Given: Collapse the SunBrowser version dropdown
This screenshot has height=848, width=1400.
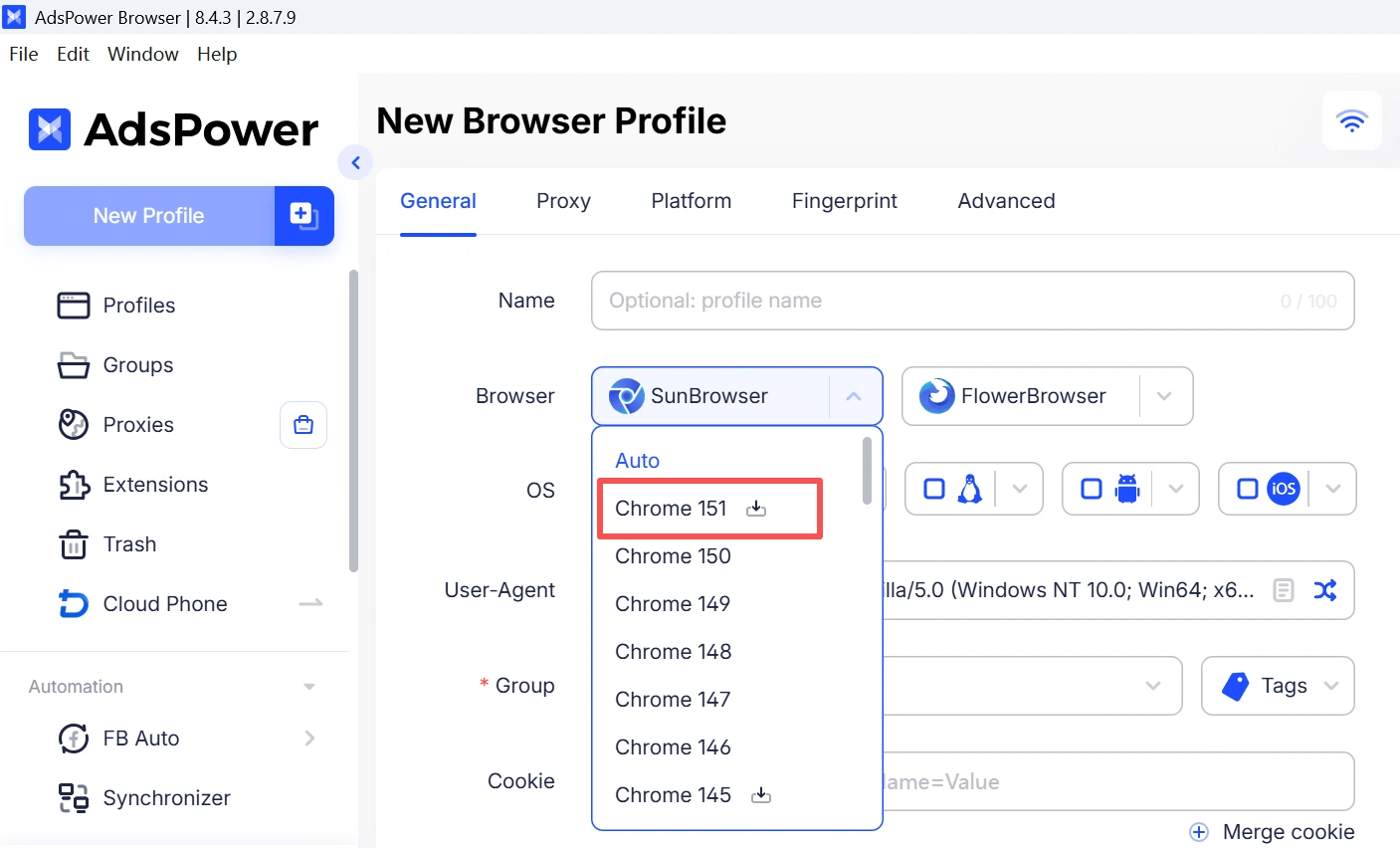Looking at the screenshot, I should point(854,396).
